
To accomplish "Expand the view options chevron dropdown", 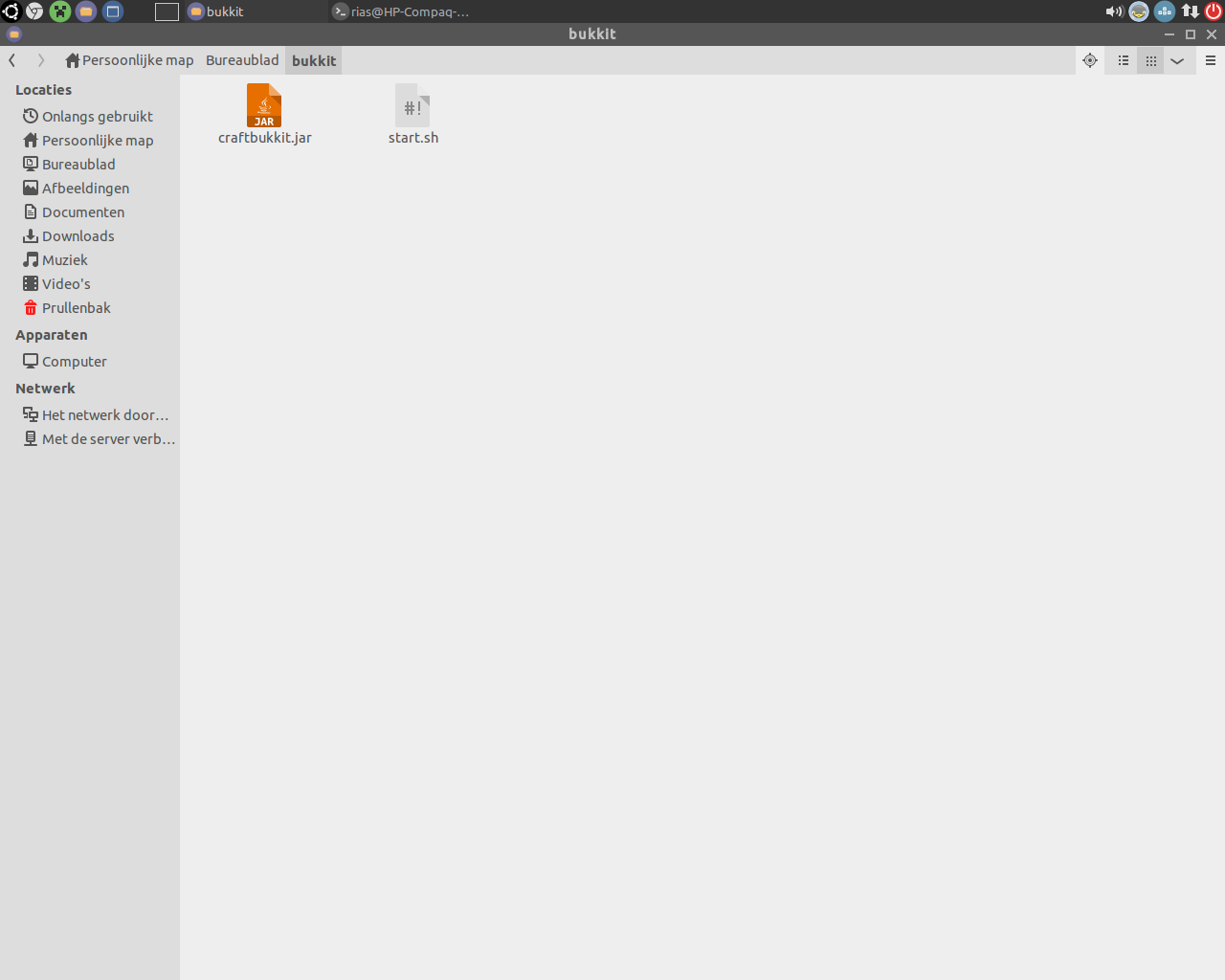I will click(1178, 60).
